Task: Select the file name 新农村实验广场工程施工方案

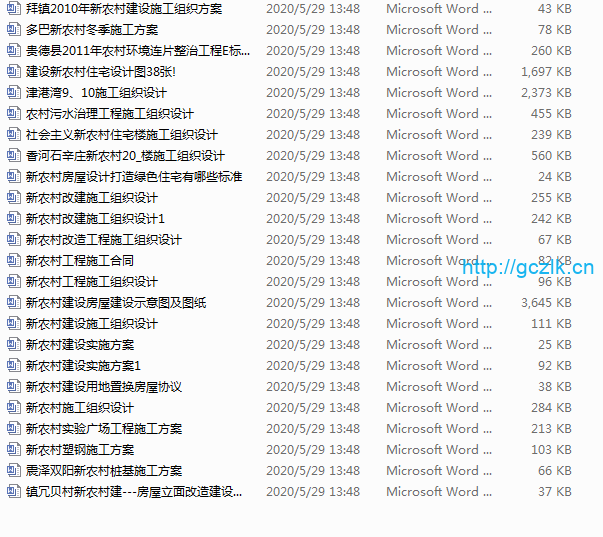Action: tap(103, 429)
